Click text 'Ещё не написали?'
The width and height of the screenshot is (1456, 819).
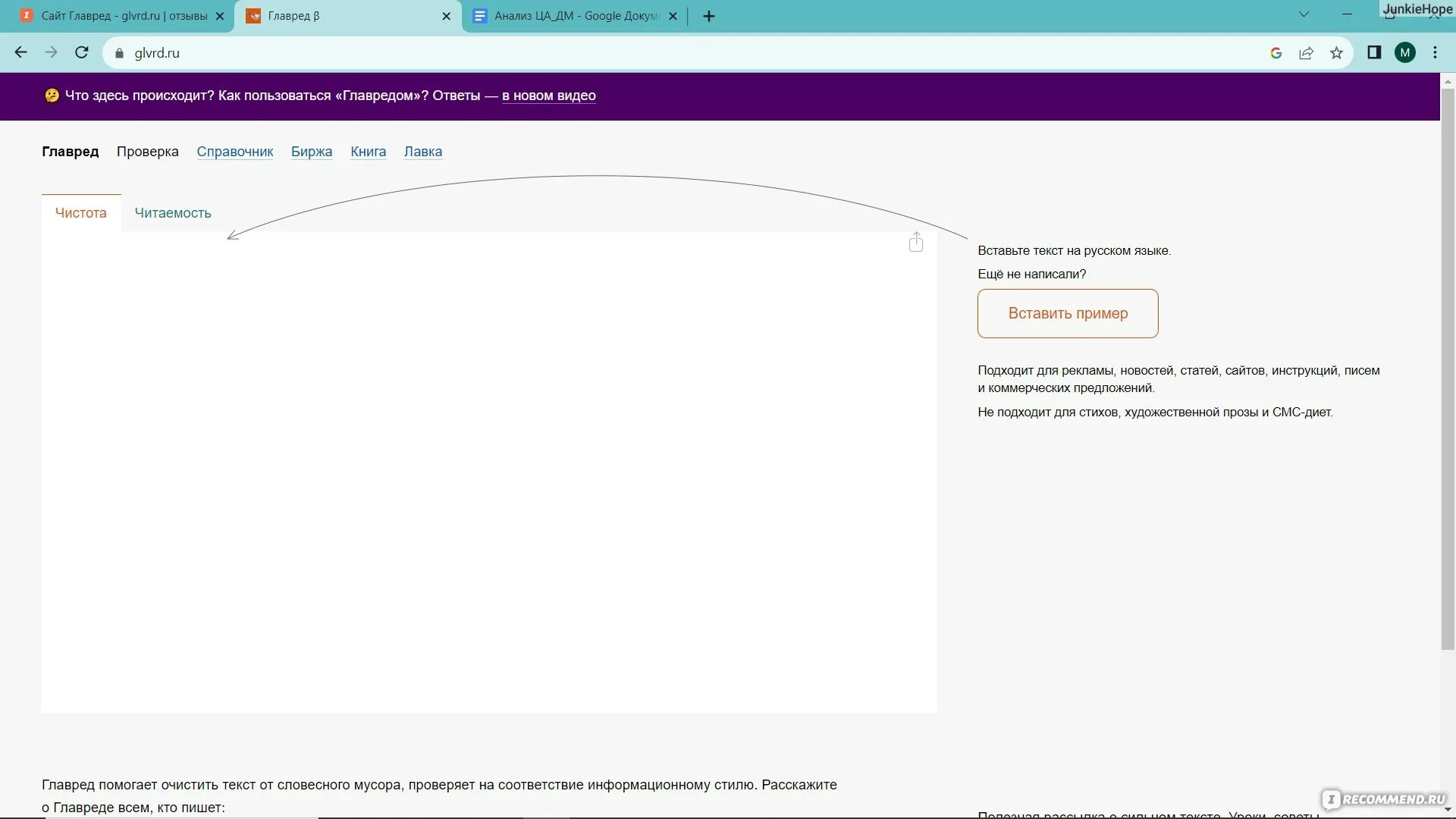(x=1031, y=274)
